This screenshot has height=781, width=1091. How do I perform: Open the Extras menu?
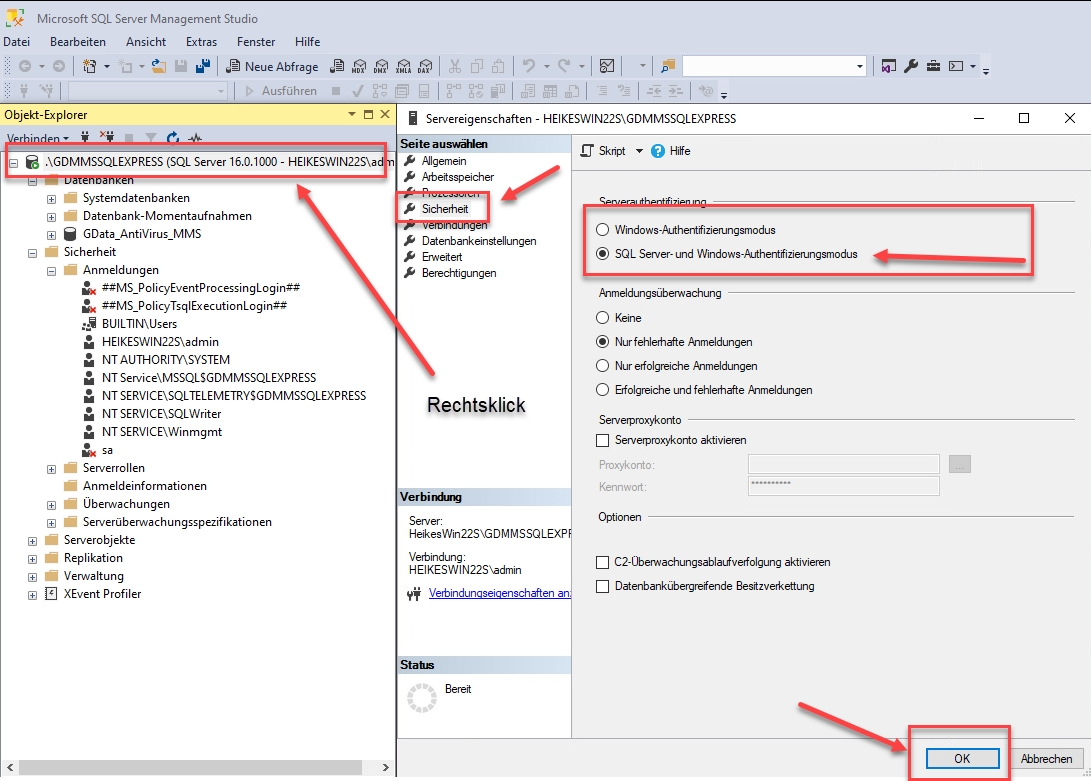tap(201, 42)
